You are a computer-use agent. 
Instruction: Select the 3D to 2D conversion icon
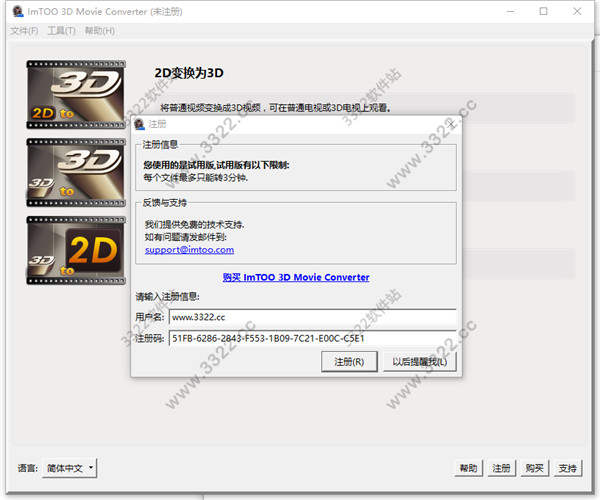click(x=76, y=251)
